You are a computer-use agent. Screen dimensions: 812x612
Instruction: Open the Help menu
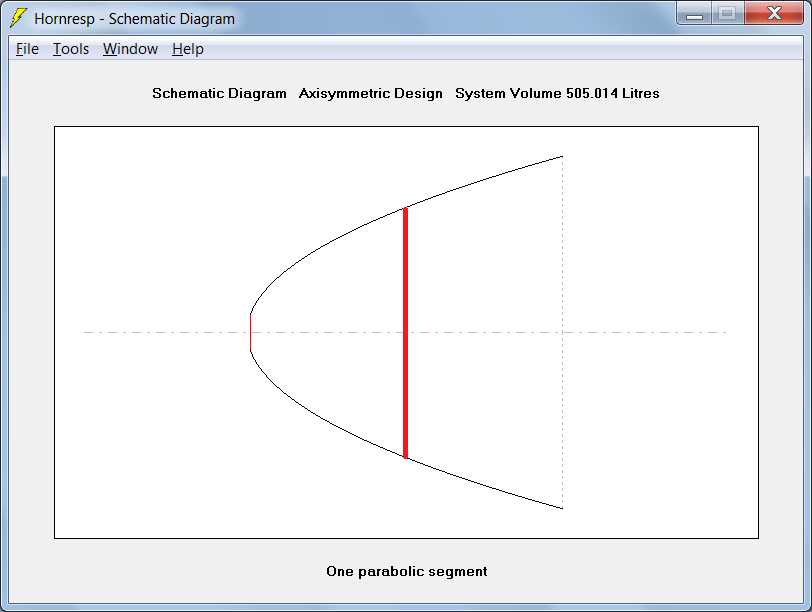tap(187, 49)
